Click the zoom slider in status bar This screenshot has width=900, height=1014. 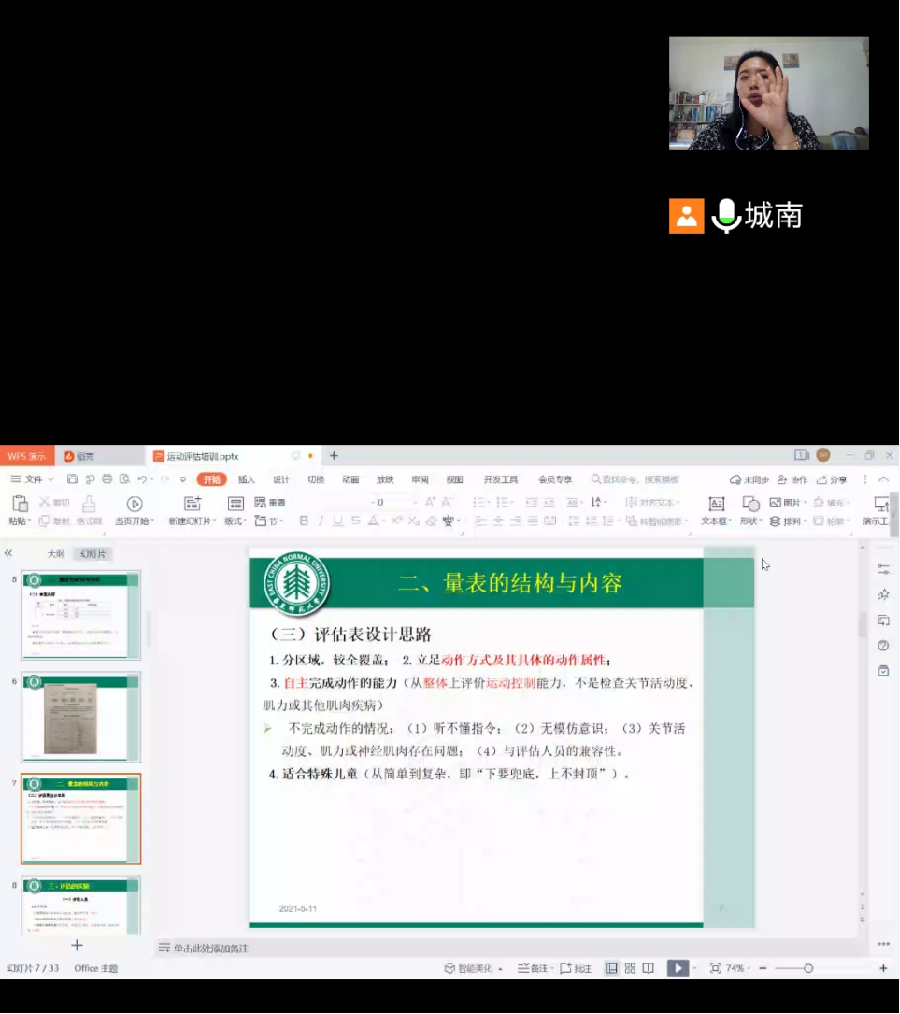(x=808, y=968)
